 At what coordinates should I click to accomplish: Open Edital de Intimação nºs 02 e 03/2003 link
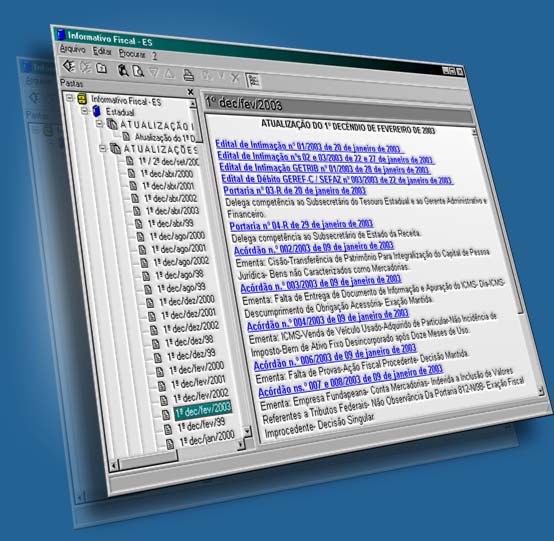click(x=325, y=157)
